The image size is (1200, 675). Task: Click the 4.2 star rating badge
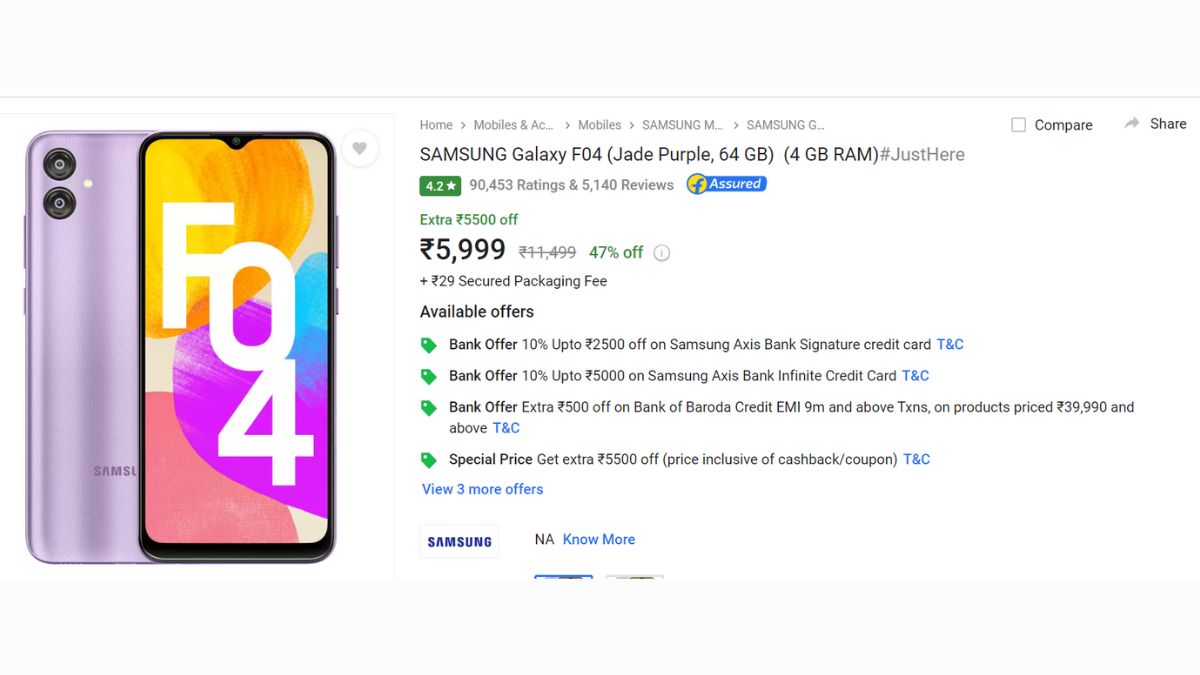[440, 186]
